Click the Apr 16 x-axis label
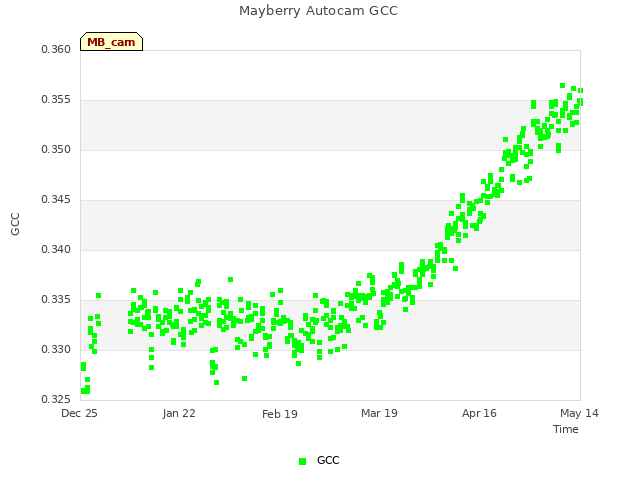Image resolution: width=640 pixels, height=480 pixels. (479, 413)
